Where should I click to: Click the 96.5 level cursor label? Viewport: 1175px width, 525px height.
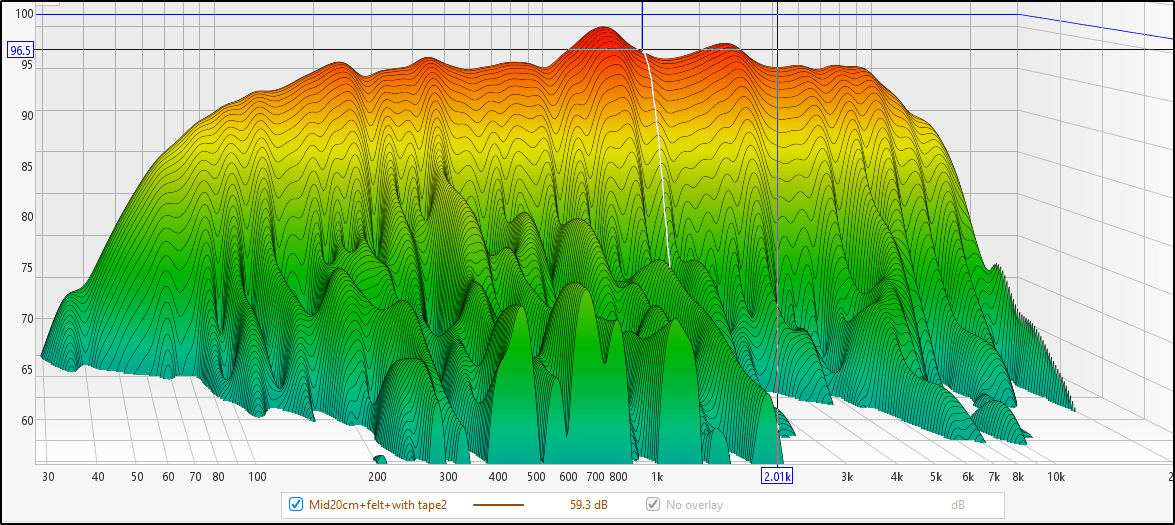19,51
